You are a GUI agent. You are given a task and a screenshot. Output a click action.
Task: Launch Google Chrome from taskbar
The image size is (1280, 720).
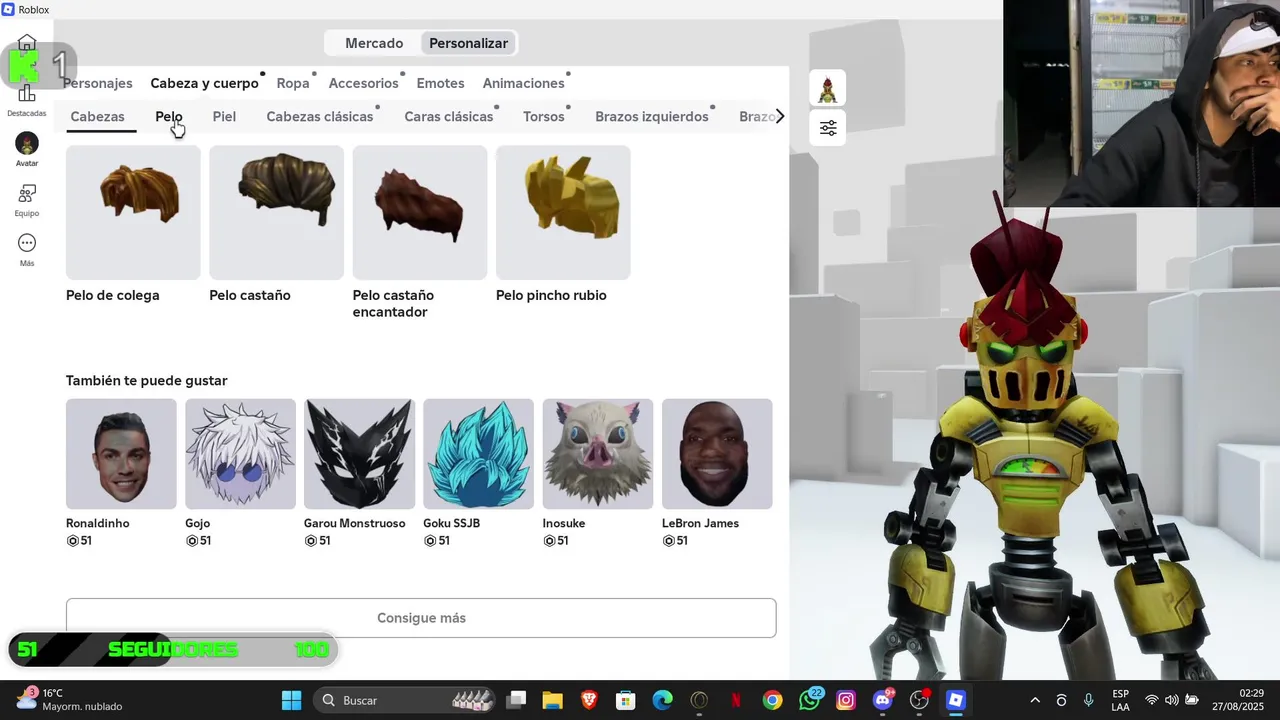(x=772, y=700)
